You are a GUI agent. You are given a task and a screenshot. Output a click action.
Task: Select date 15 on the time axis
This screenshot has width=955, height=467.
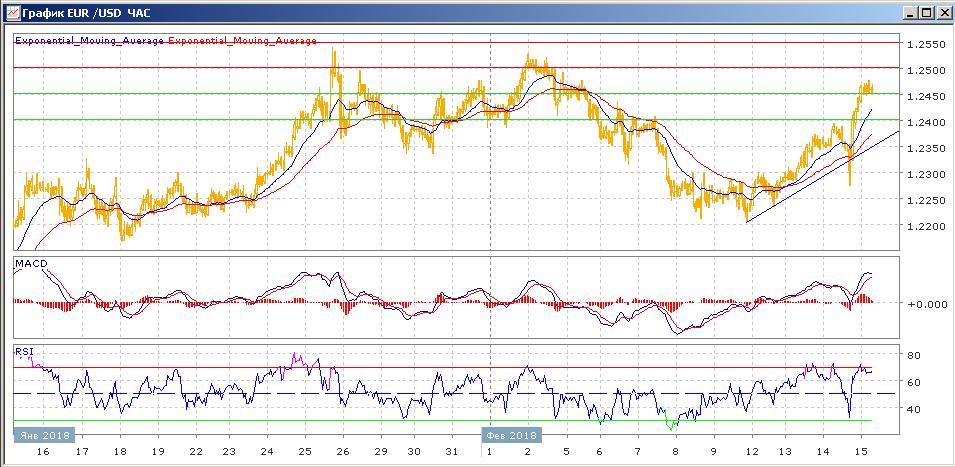862,452
